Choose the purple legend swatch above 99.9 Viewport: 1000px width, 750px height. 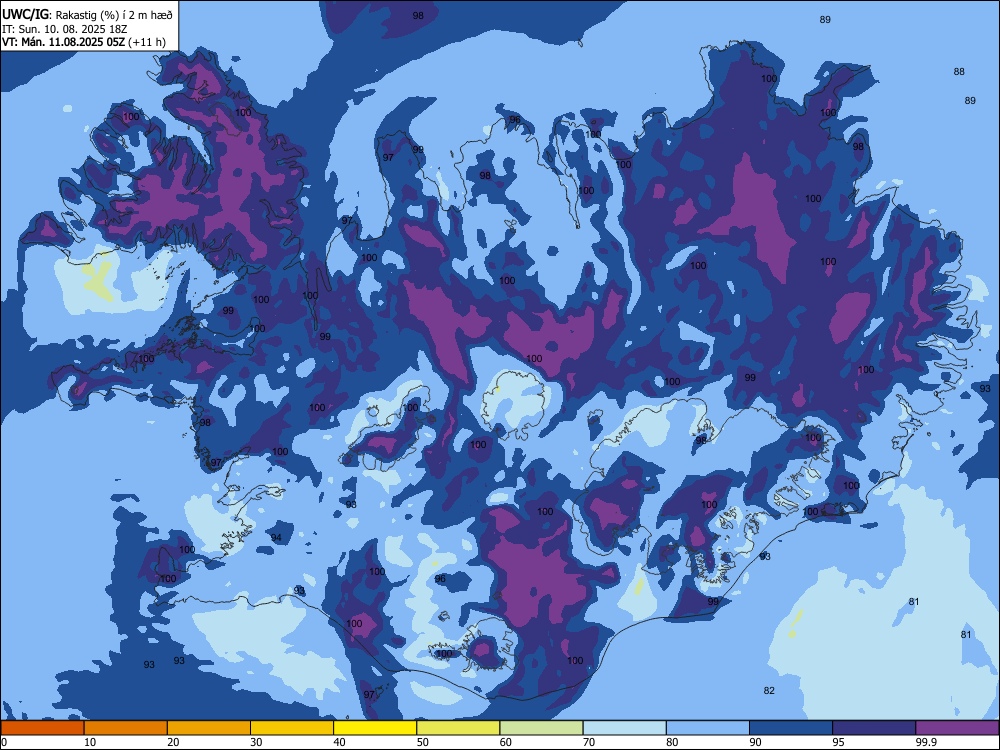coord(957,728)
